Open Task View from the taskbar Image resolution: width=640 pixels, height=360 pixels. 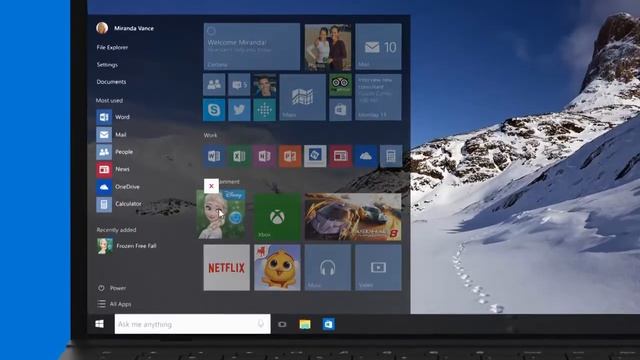pyautogui.click(x=282, y=324)
